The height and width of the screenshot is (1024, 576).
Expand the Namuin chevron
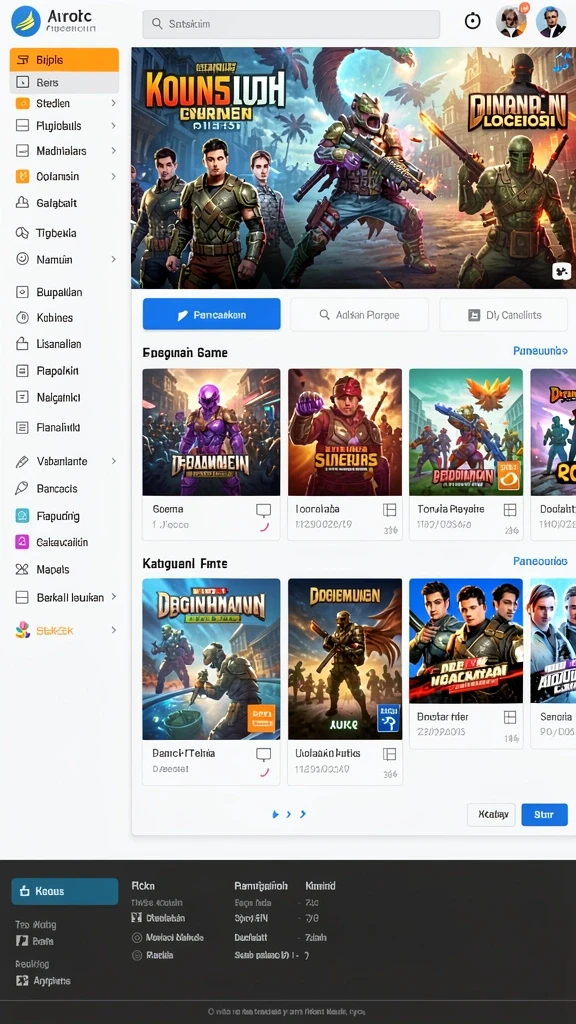pos(113,259)
